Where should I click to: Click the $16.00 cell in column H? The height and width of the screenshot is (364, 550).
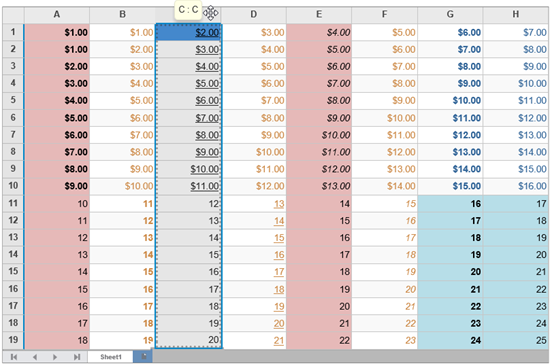516,186
